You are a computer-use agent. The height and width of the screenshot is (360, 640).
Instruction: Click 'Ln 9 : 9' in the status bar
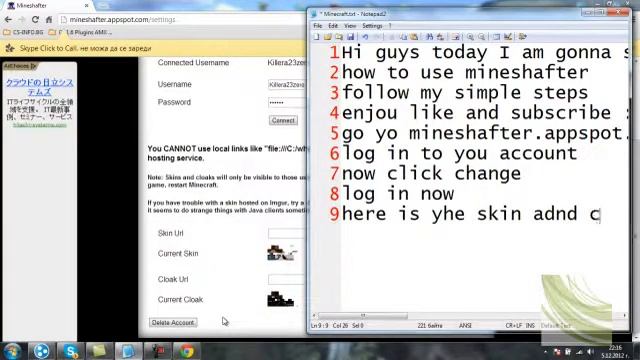pyautogui.click(x=320, y=326)
